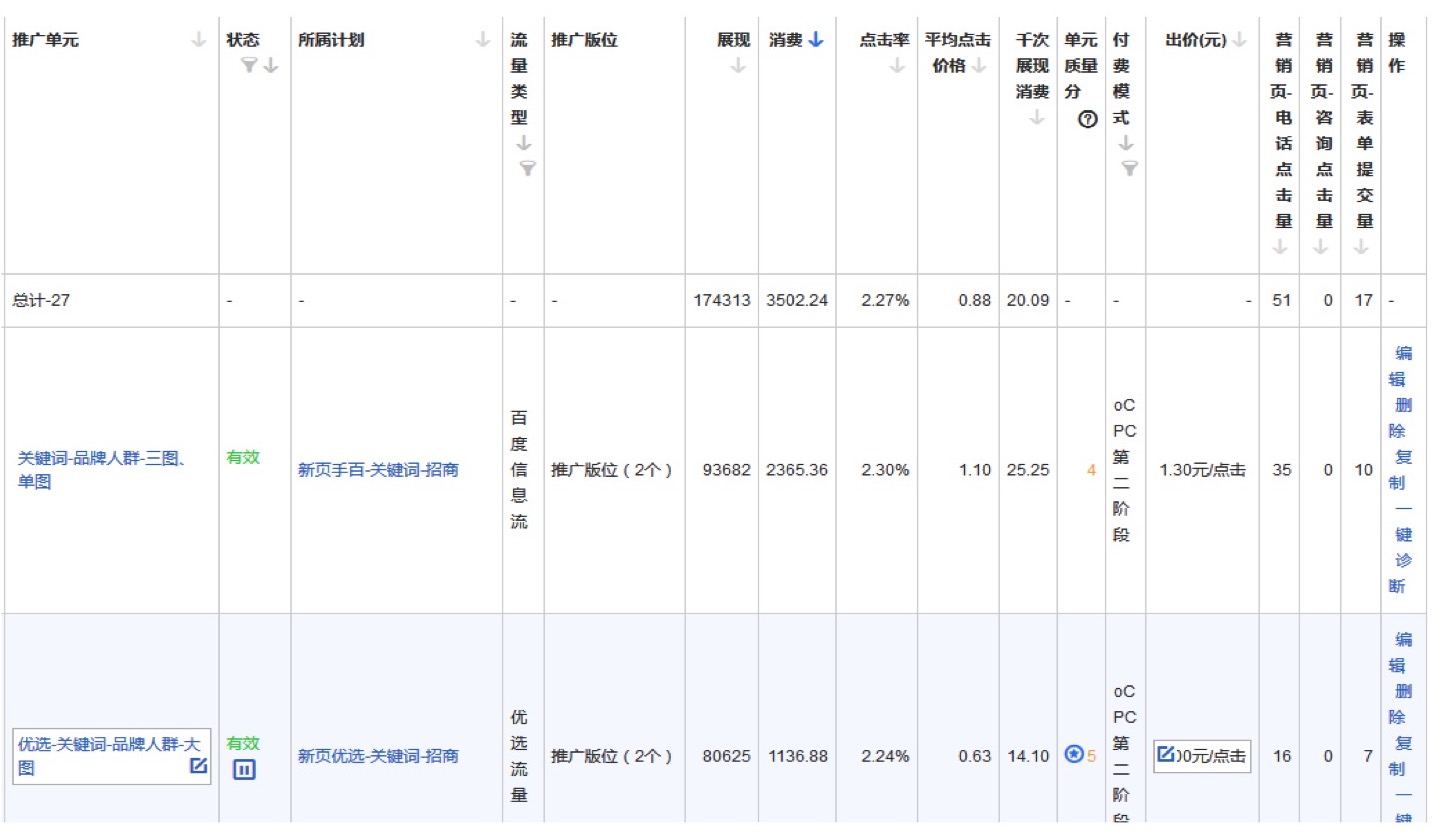1446x837 pixels.
Task: Sort by the 推广单元 column arrow
Action: [199, 41]
